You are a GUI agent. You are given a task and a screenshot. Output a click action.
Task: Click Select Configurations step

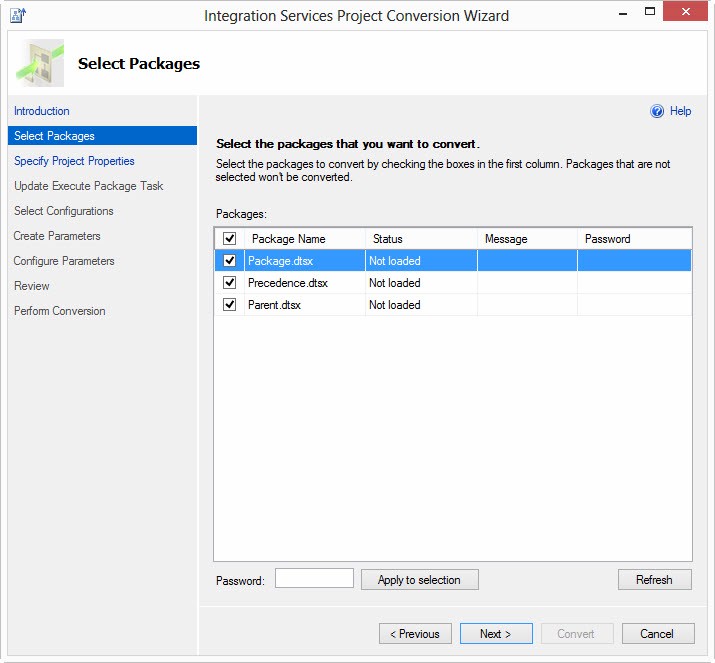tap(63, 211)
